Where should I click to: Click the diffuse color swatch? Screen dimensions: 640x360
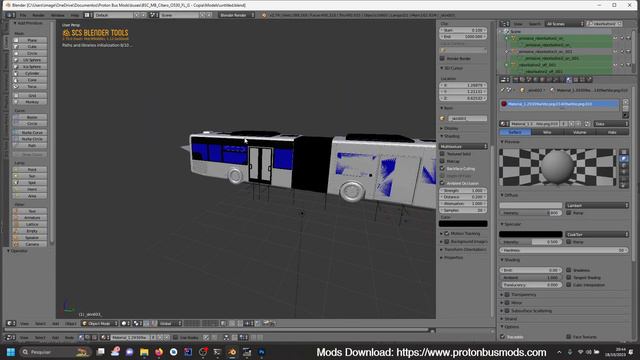(x=531, y=205)
